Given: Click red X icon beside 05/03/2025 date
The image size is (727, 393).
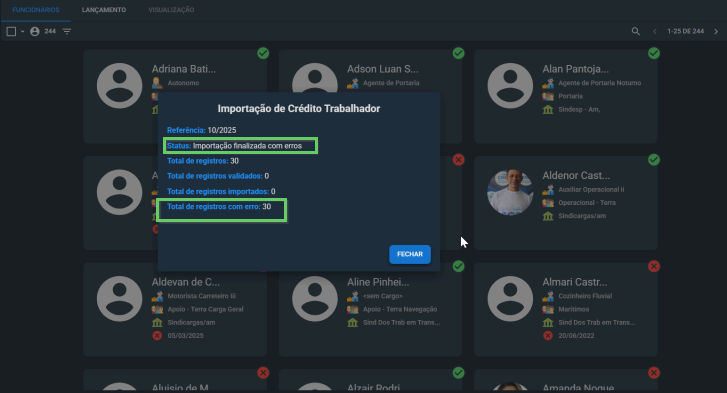Looking at the screenshot, I should (x=157, y=336).
